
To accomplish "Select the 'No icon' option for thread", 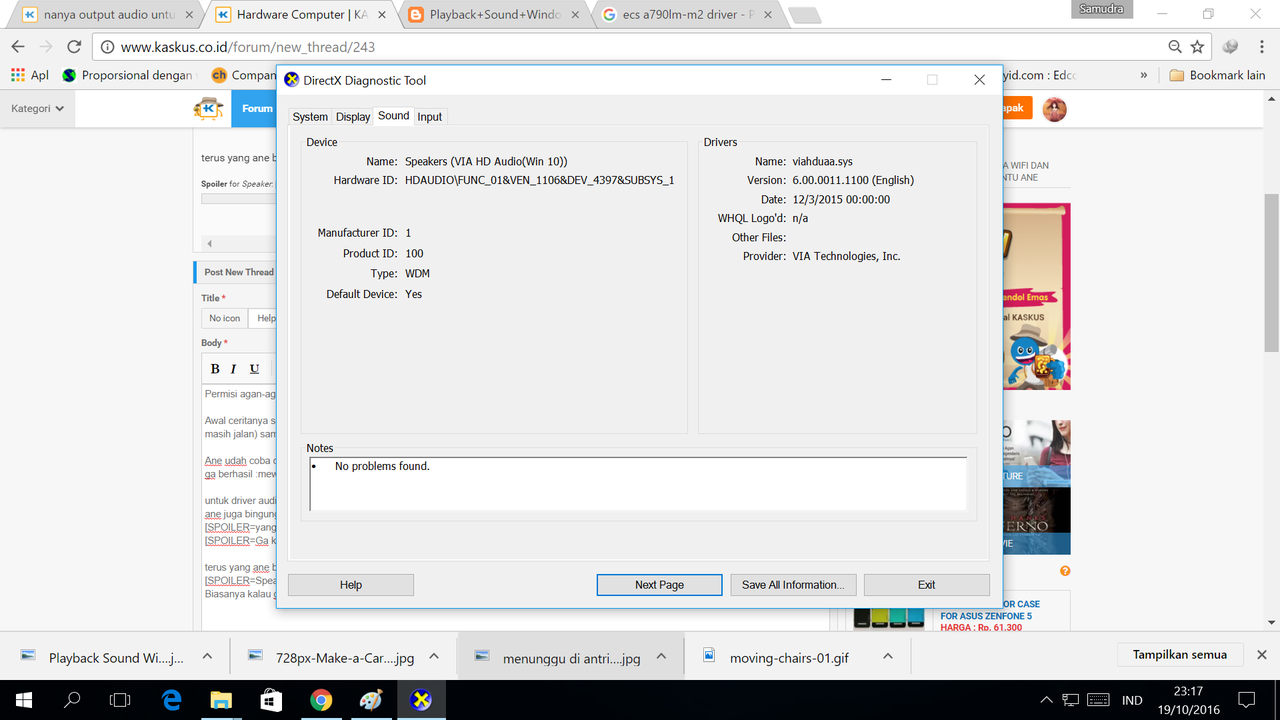I will (225, 318).
